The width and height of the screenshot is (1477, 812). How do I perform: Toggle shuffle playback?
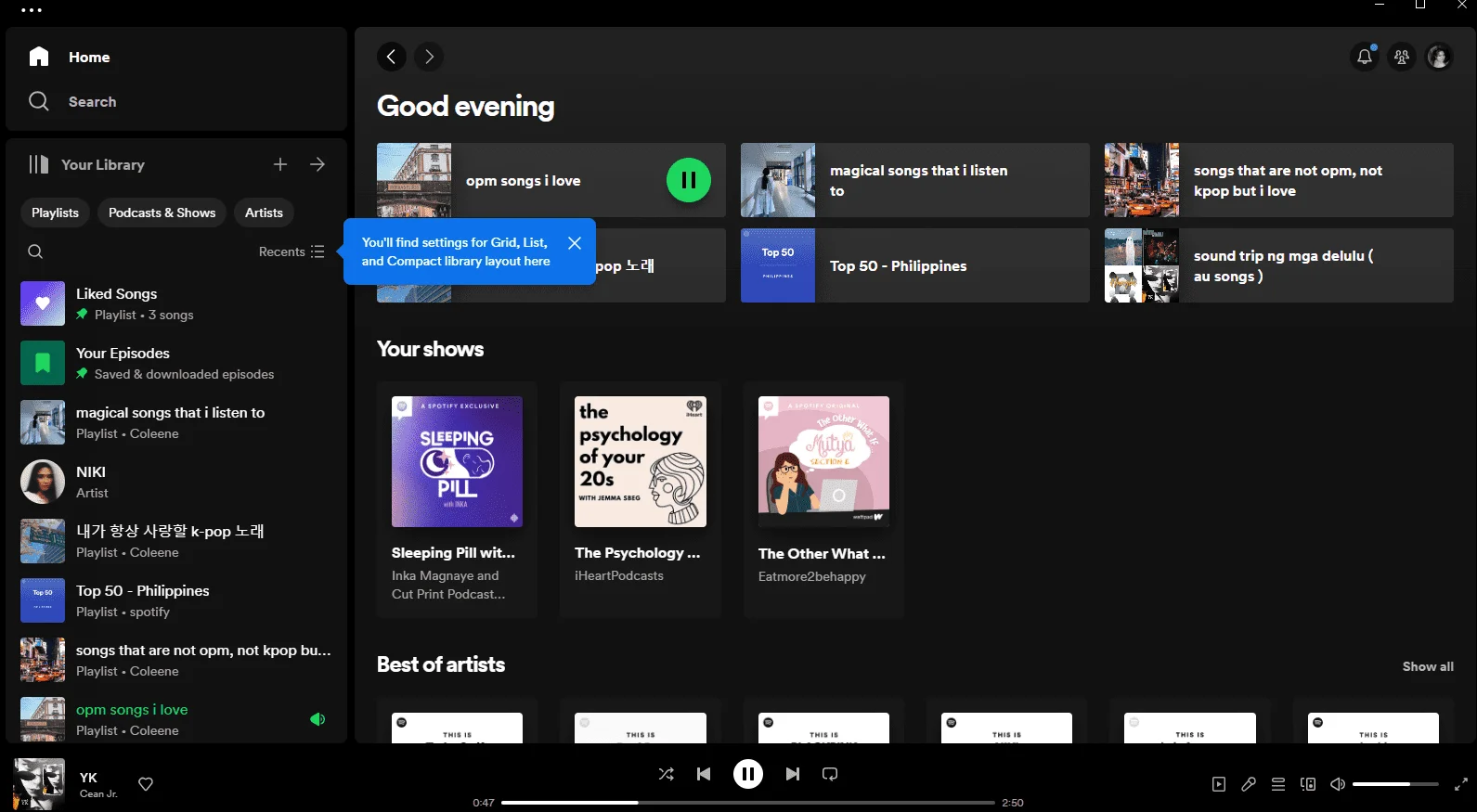tap(667, 774)
